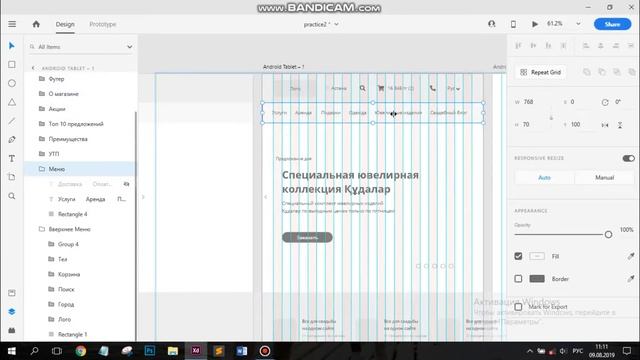Open Google Chrome from taskbar

[x=81, y=351]
